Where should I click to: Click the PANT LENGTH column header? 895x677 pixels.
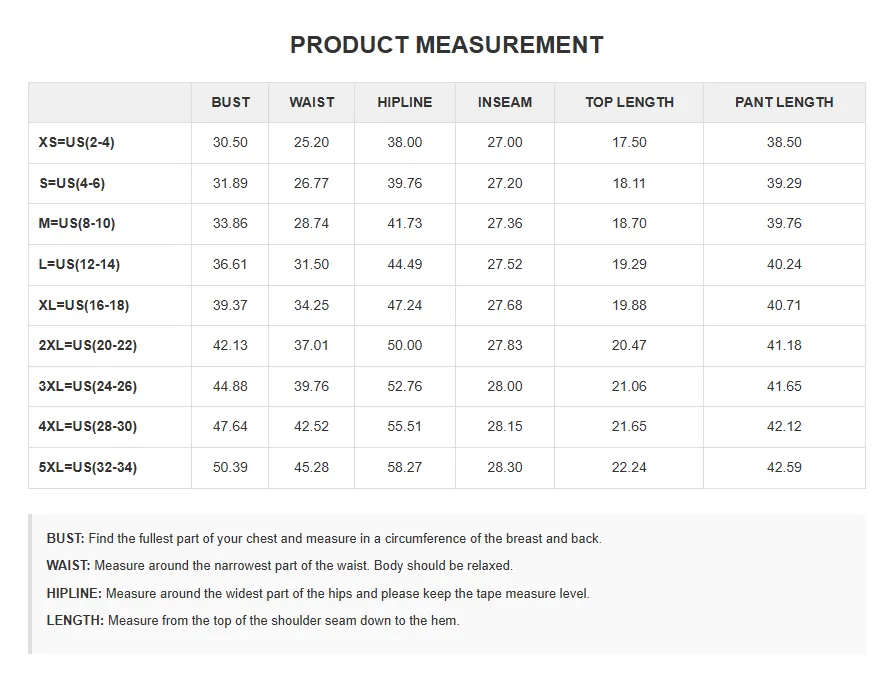784,102
